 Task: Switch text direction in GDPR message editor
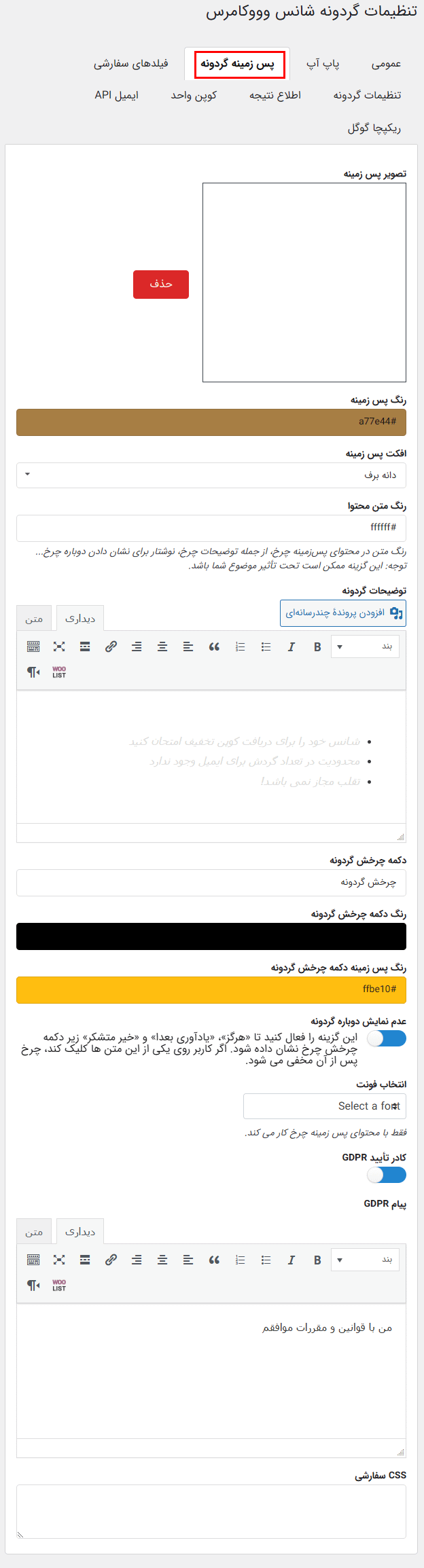tap(33, 1285)
